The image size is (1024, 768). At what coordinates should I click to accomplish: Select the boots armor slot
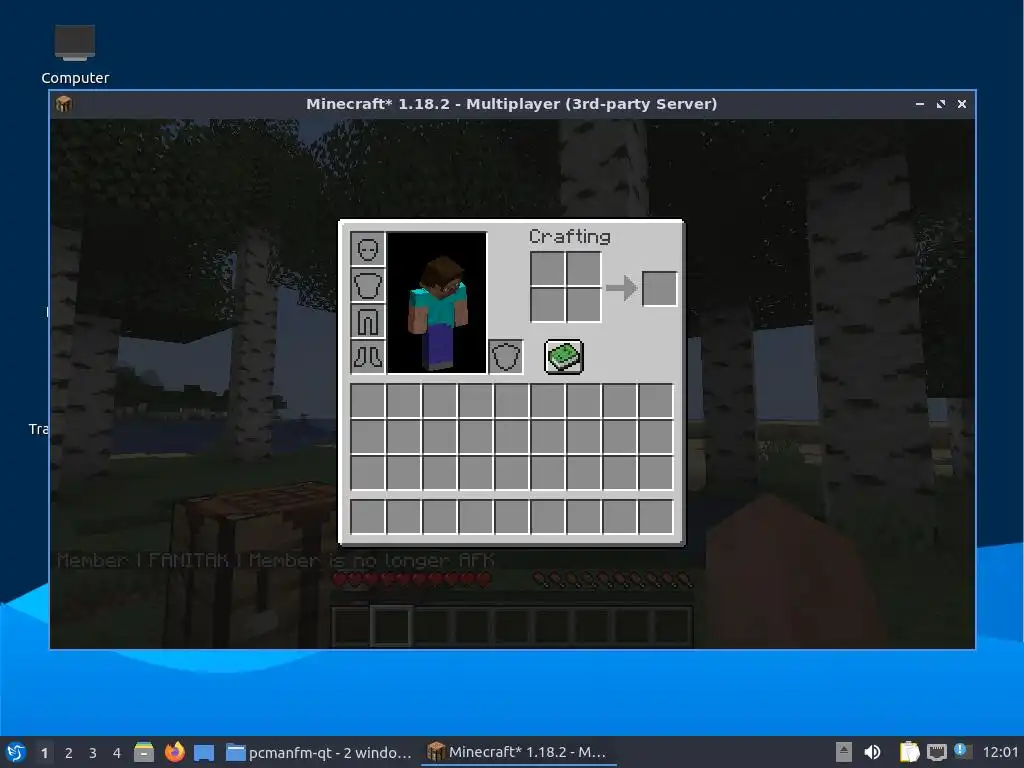point(368,357)
